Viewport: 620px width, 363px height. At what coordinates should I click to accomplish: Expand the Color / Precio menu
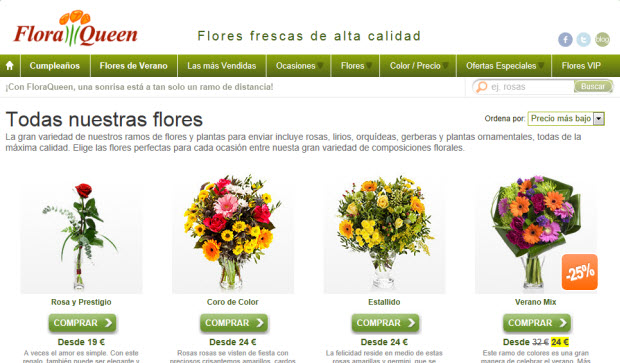click(x=418, y=66)
